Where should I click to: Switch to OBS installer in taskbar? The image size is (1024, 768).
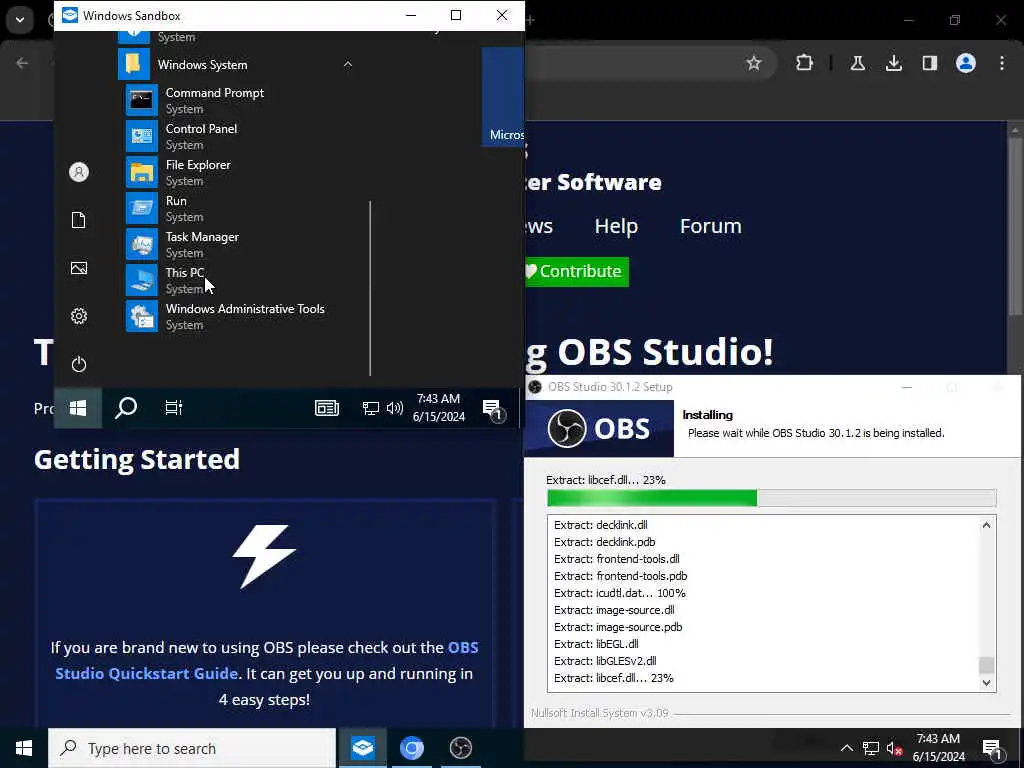(x=460, y=748)
